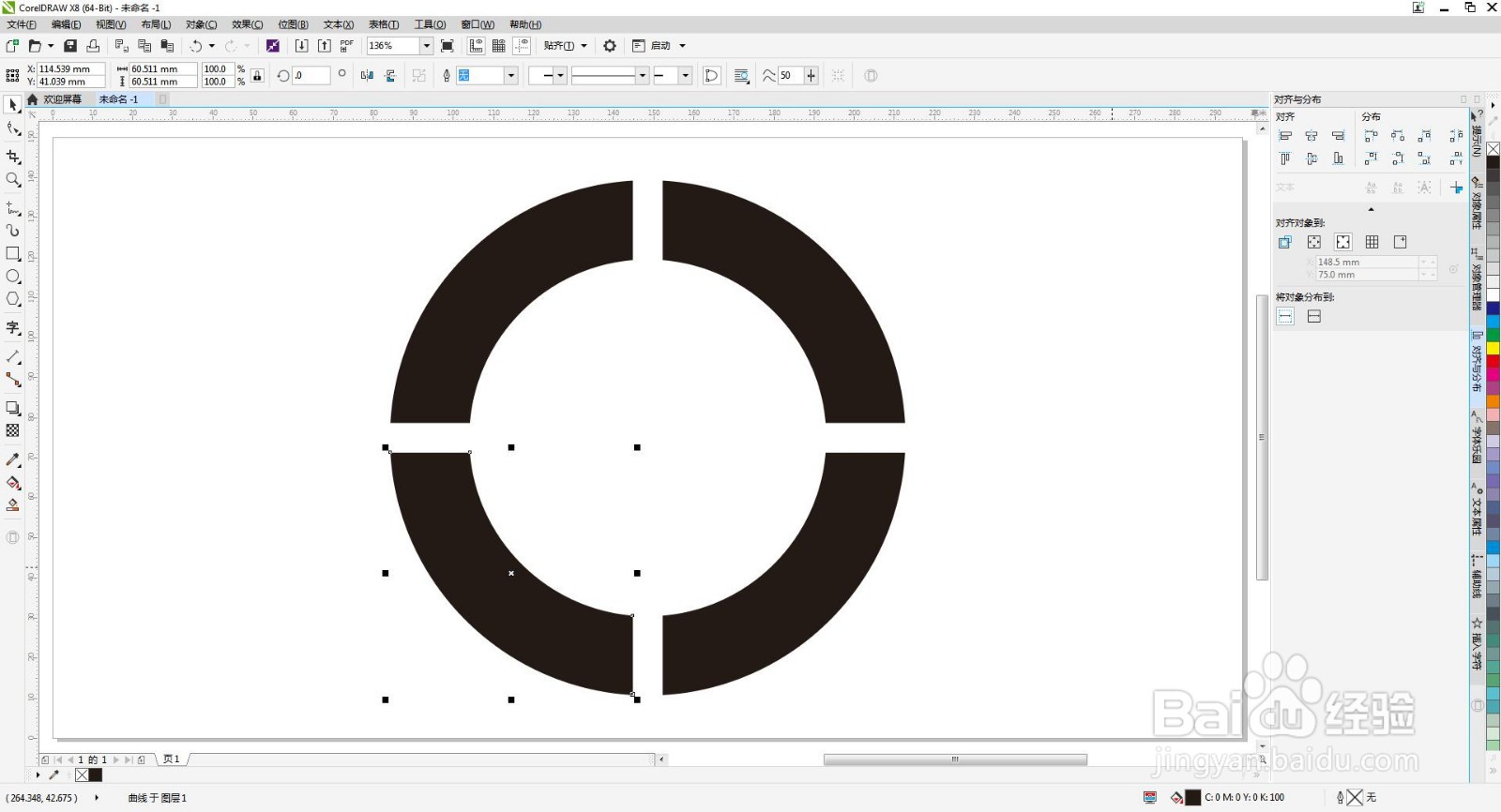This screenshot has width=1501, height=812.
Task: Toggle show rulers button
Action: tap(477, 46)
